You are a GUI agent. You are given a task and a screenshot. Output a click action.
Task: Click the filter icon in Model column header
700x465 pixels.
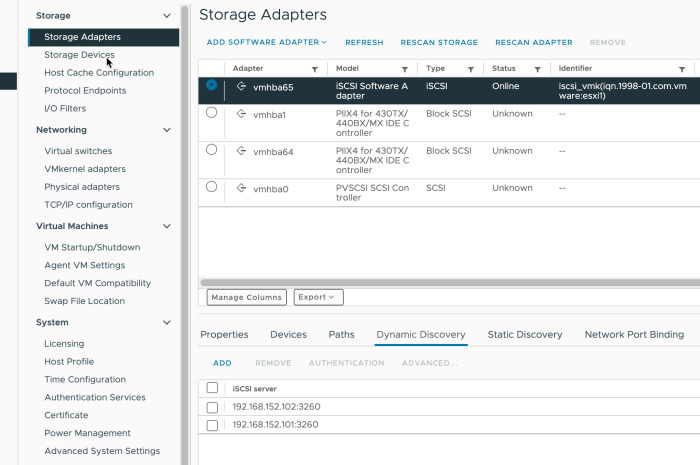click(404, 69)
